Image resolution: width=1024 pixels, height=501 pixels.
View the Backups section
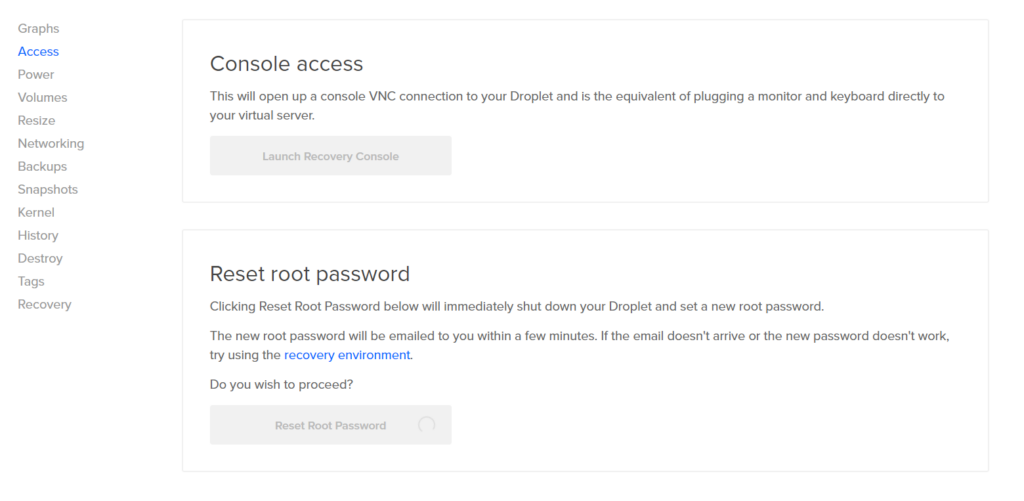pyautogui.click(x=42, y=167)
